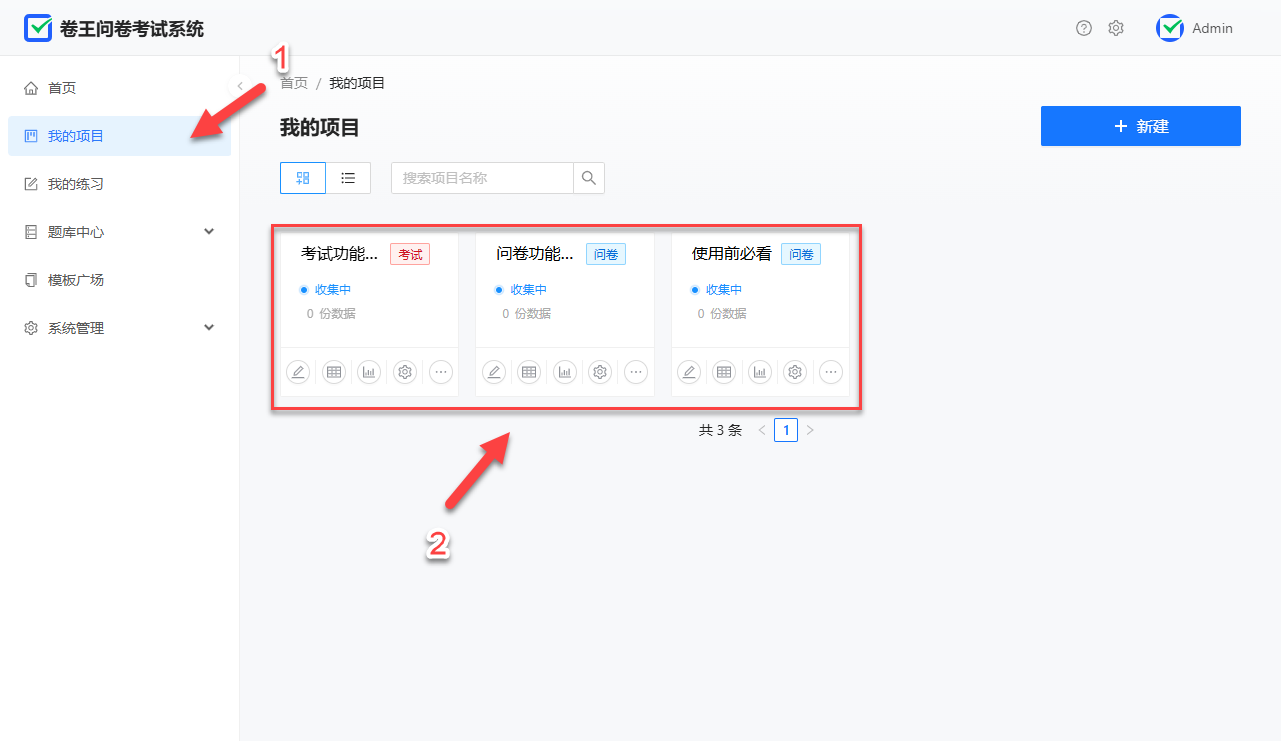
Task: Go to the next page arrow
Action: [x=810, y=430]
